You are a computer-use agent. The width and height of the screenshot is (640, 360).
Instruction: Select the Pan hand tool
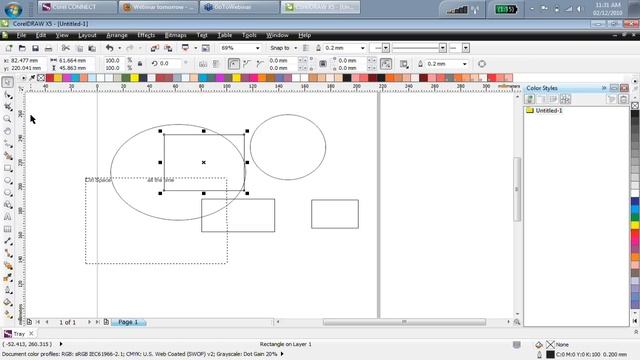7,131
